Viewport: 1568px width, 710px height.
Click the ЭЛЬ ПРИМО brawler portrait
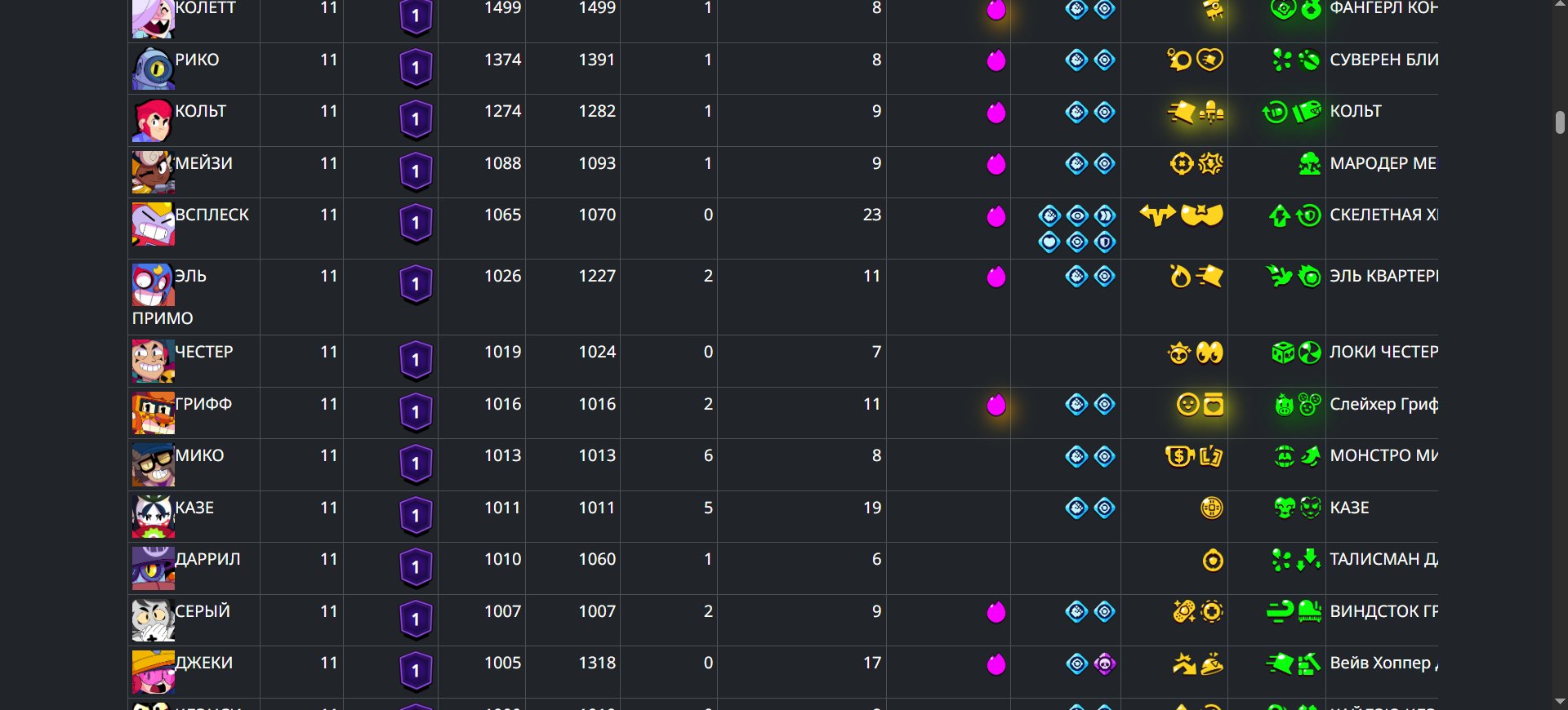pos(154,285)
